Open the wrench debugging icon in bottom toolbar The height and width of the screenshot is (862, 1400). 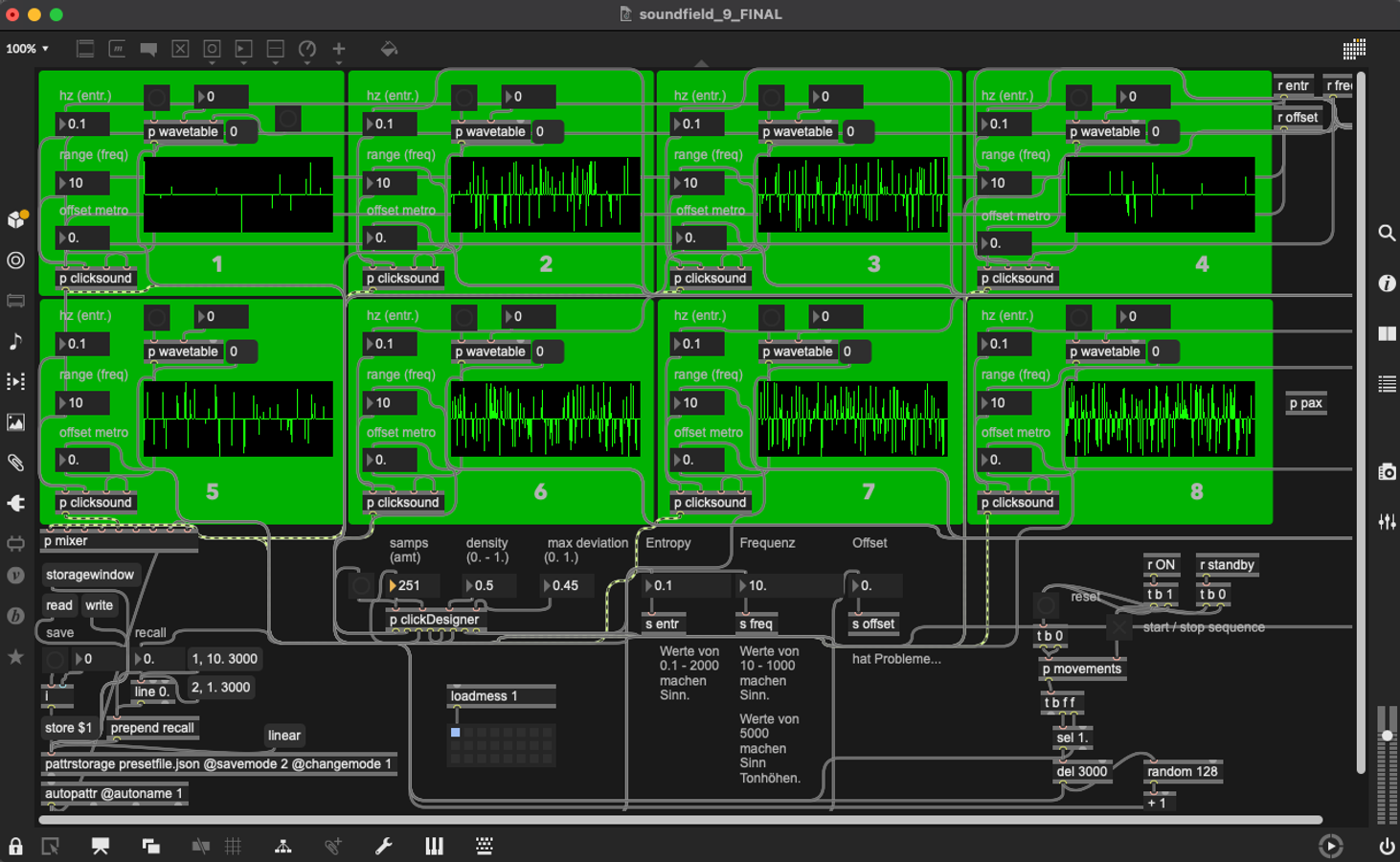click(384, 846)
